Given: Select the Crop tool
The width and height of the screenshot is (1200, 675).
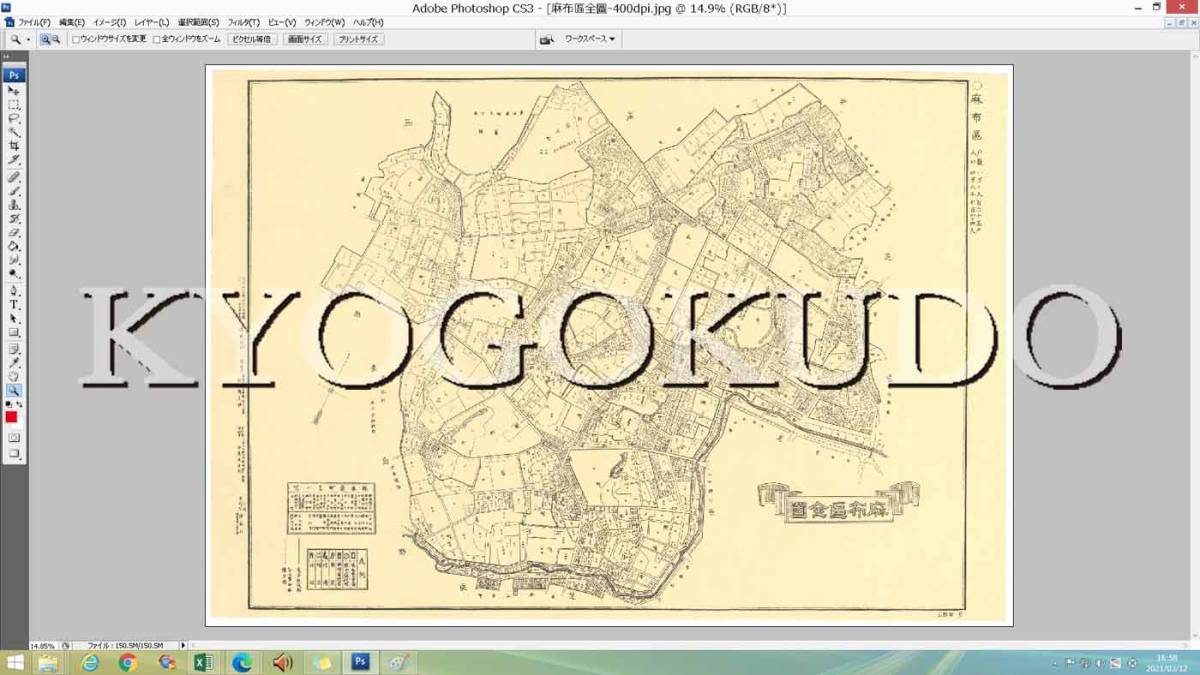Looking at the screenshot, I should pos(14,146).
